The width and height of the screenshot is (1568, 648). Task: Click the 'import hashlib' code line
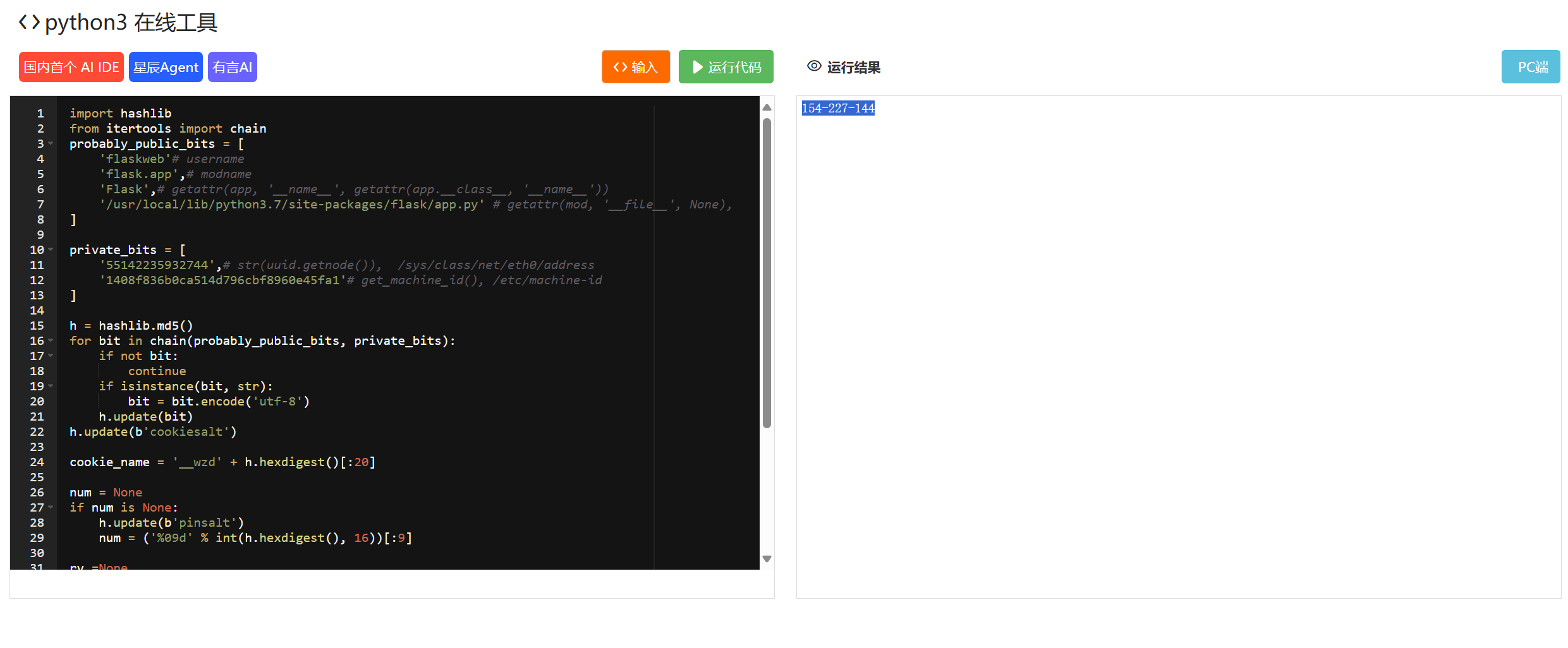pos(120,114)
